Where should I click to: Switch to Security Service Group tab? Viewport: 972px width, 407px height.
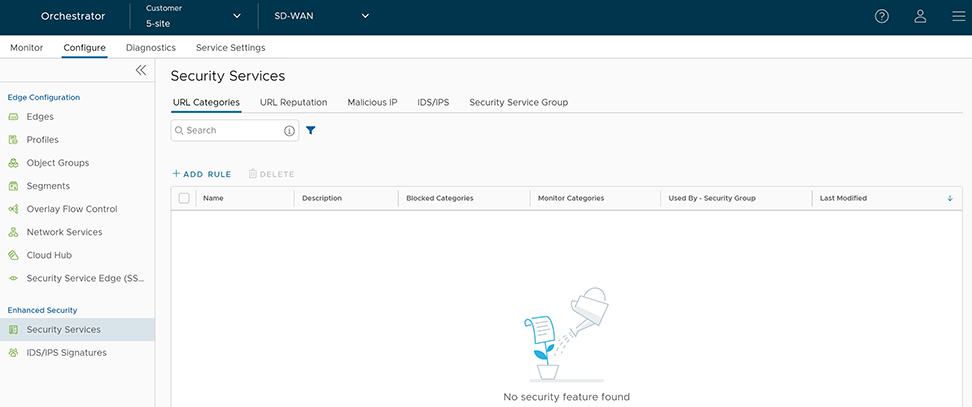point(518,102)
